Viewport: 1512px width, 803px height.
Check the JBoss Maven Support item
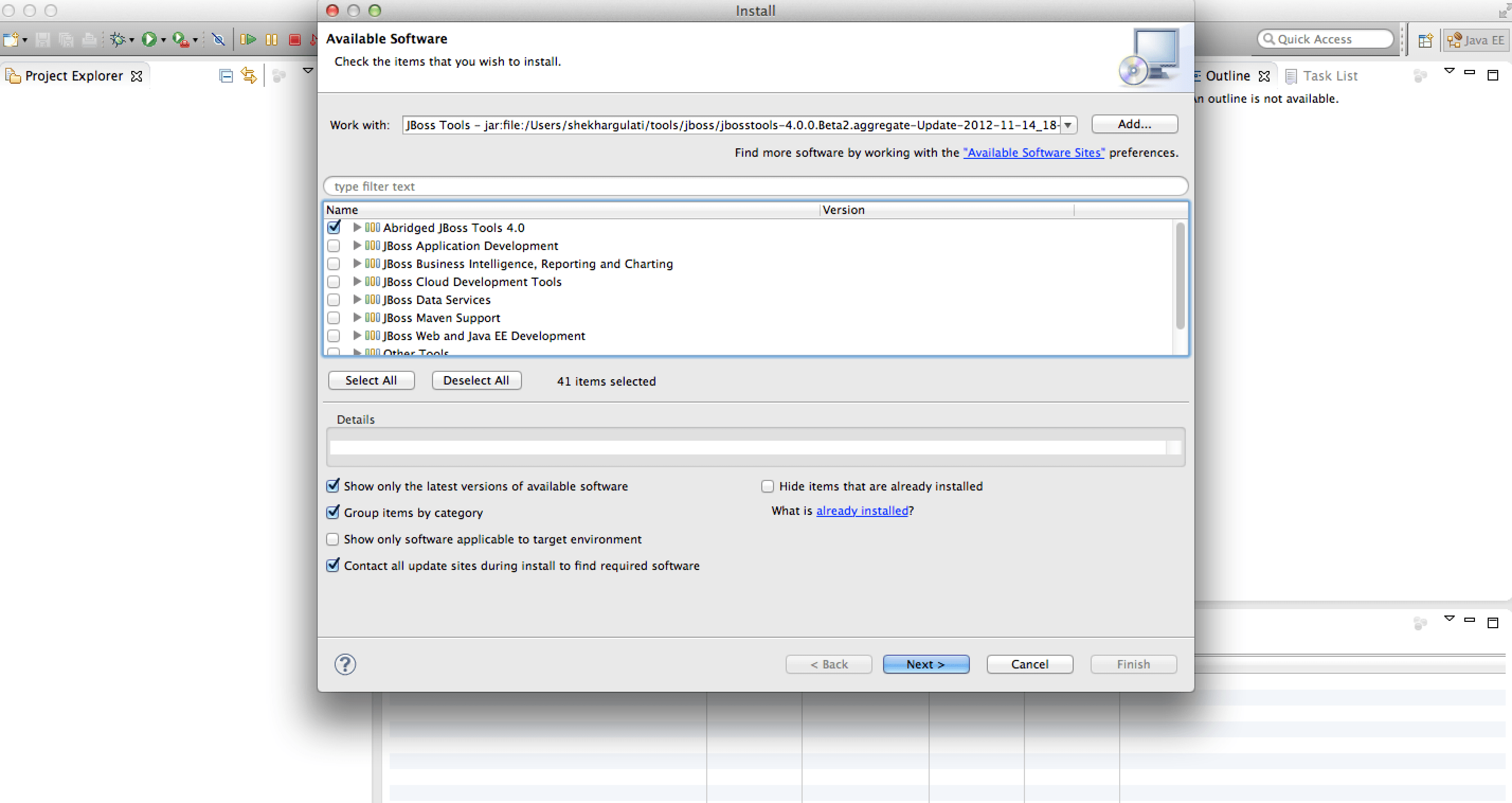click(x=334, y=318)
